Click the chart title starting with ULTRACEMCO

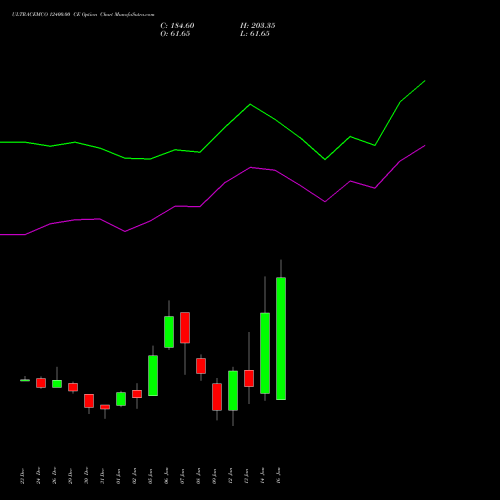83,15
